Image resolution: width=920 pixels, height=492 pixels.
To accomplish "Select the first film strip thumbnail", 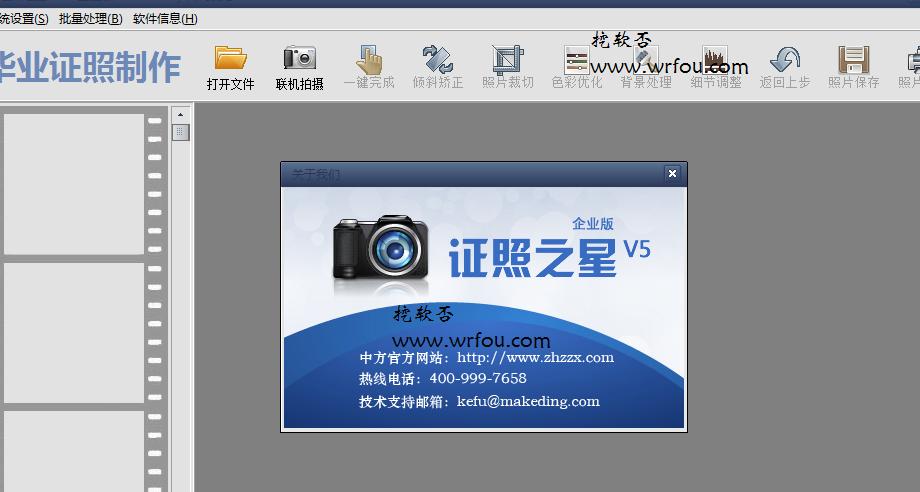I will point(74,183).
